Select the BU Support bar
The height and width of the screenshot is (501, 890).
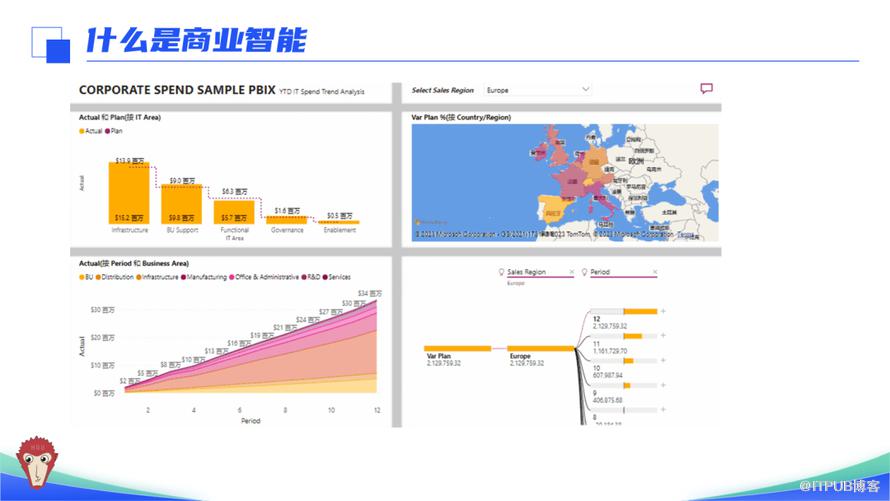[x=182, y=204]
